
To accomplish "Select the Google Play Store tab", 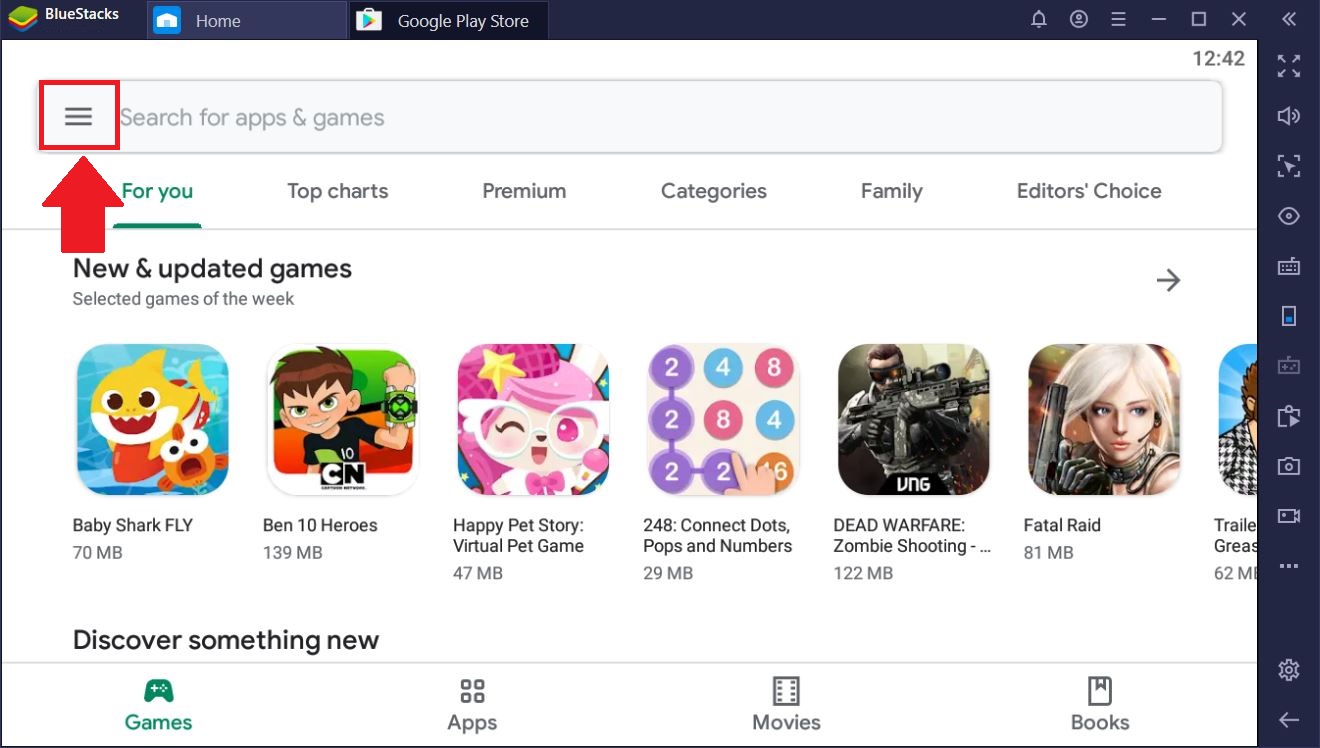I will (448, 20).
